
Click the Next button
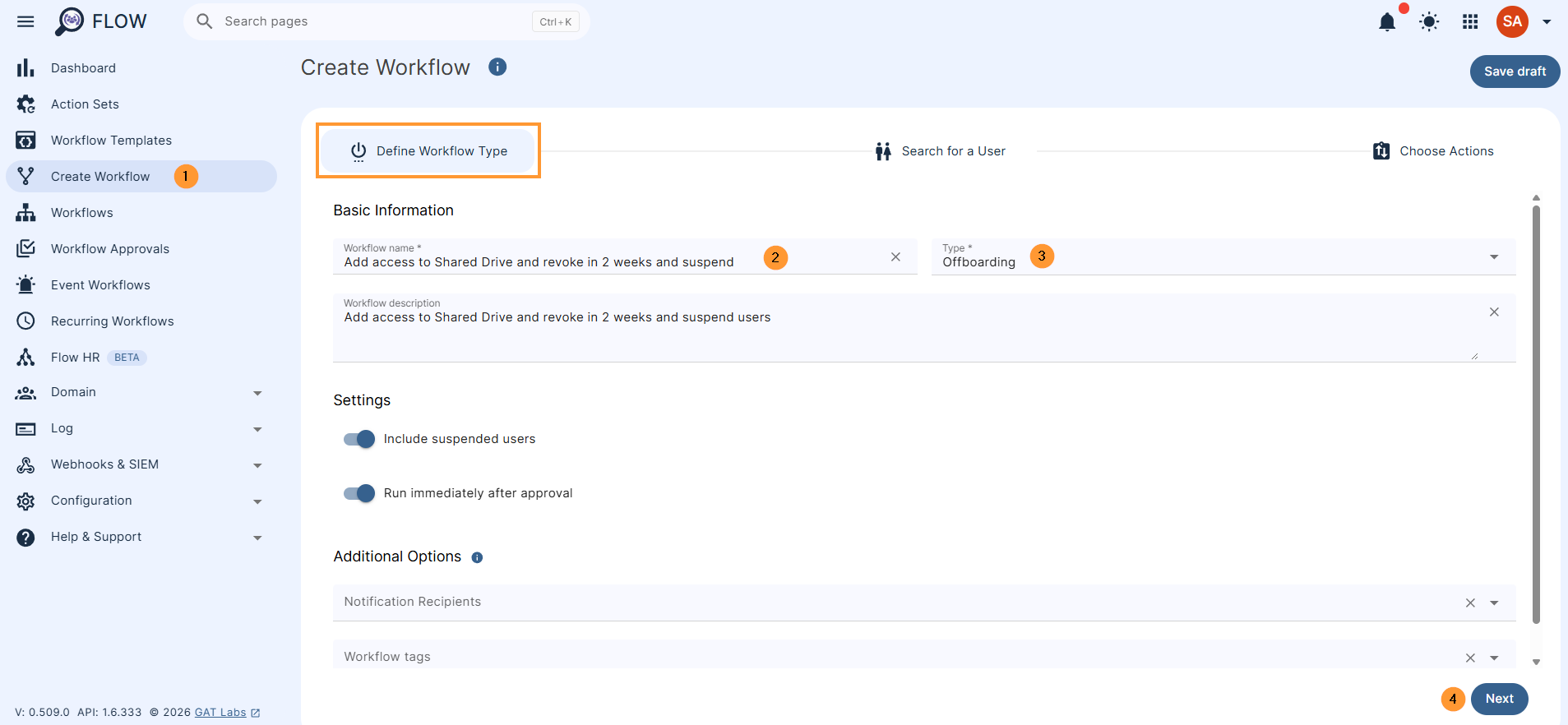coord(1499,699)
